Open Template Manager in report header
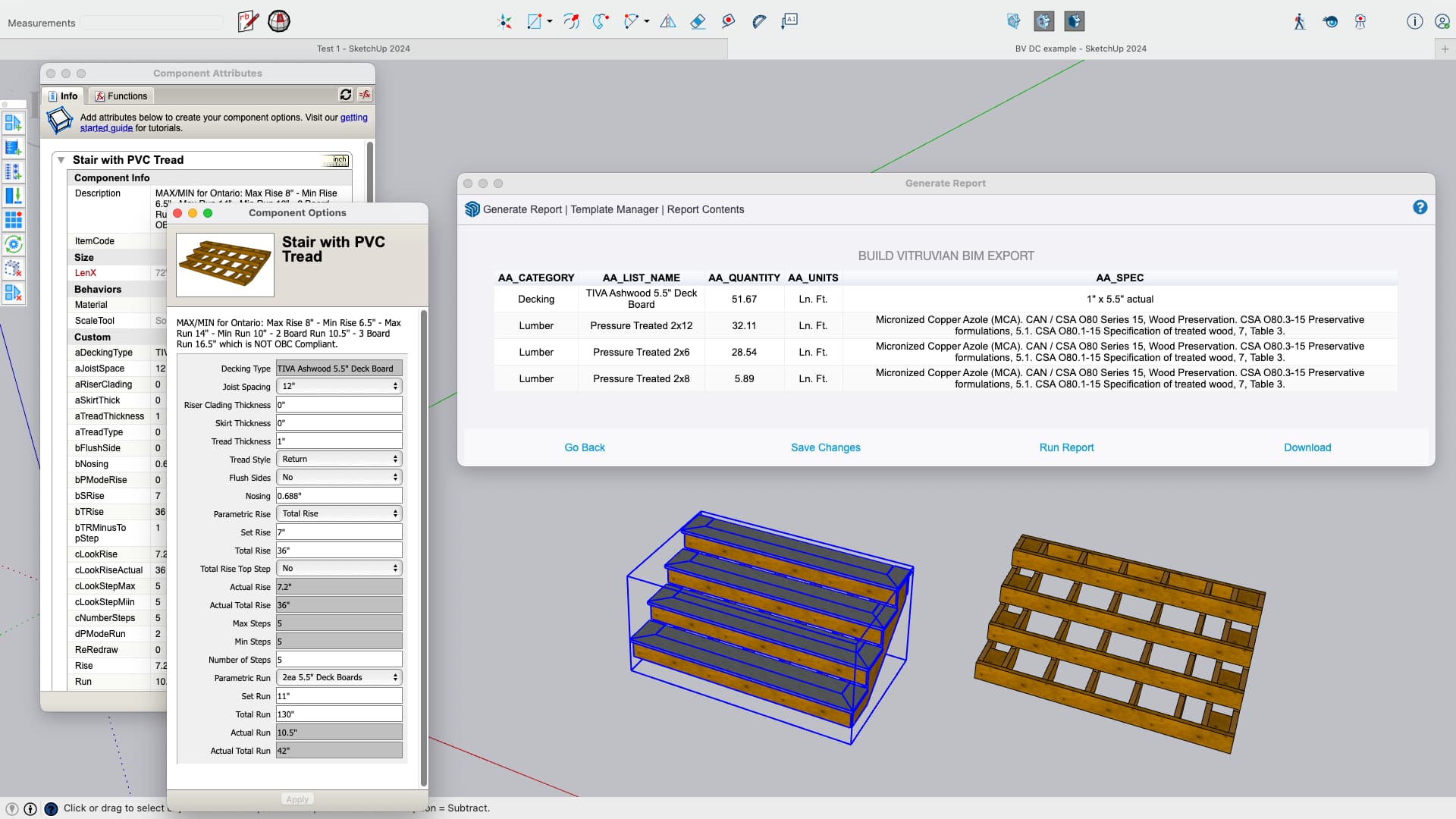 (614, 209)
